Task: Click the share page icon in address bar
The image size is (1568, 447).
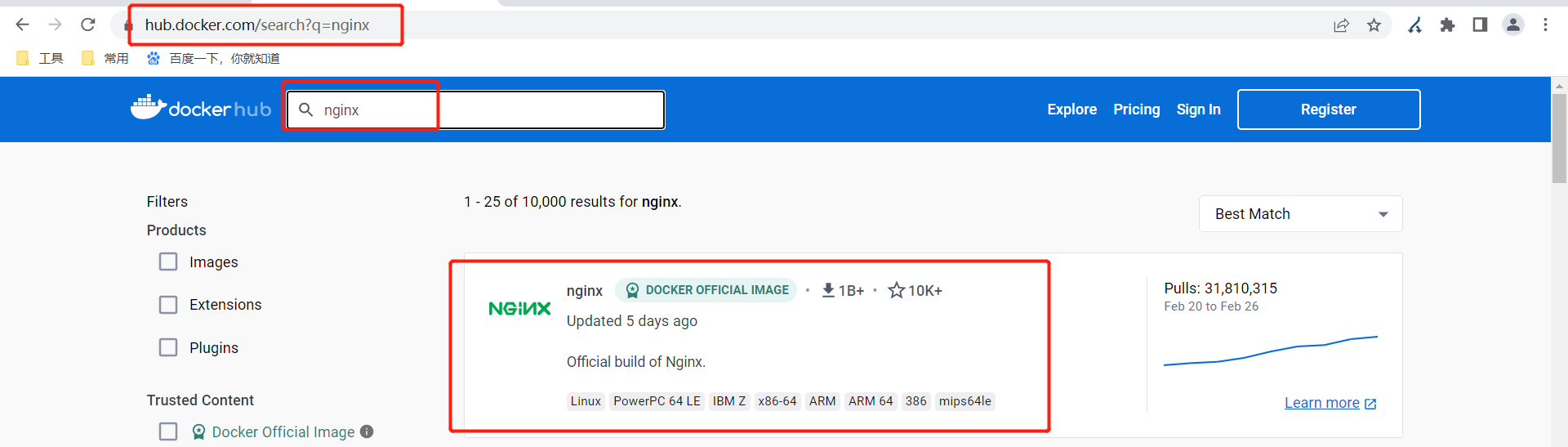Action: coord(1341,25)
